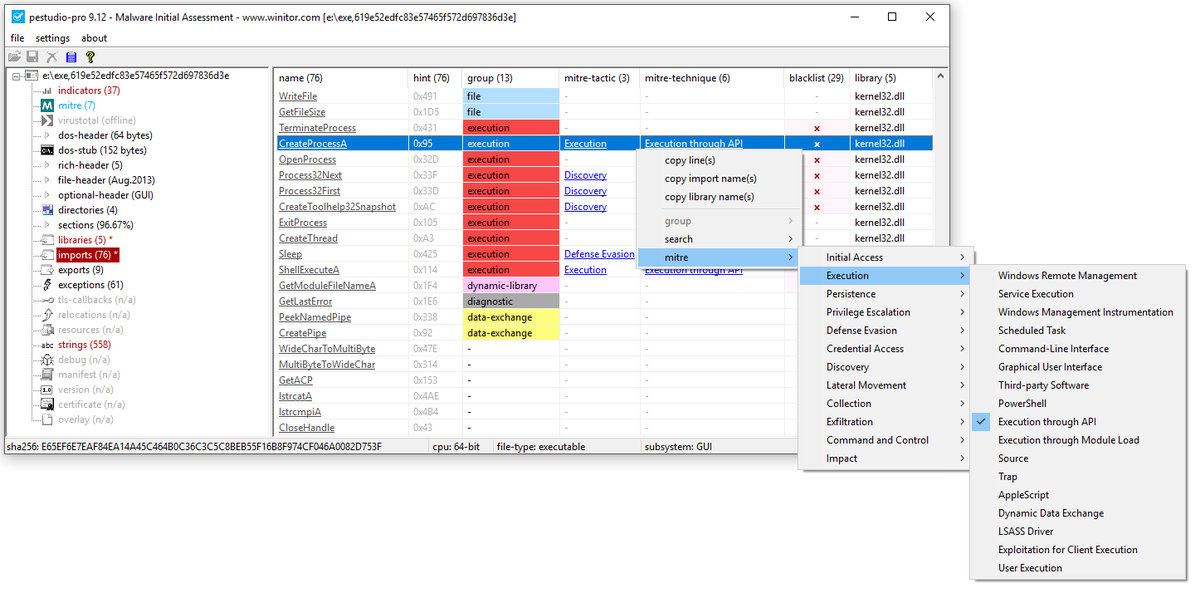Screen dimensions: 1200x598
Task: Select the directories (4) tree icon
Action: pos(47,211)
